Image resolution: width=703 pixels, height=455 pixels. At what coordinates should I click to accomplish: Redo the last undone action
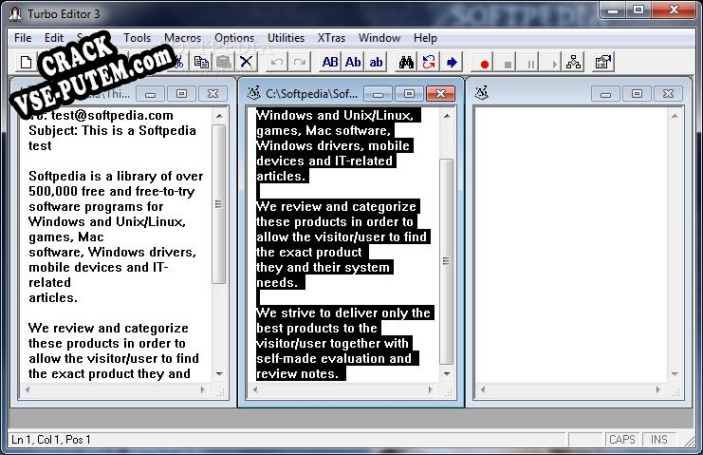coord(299,62)
